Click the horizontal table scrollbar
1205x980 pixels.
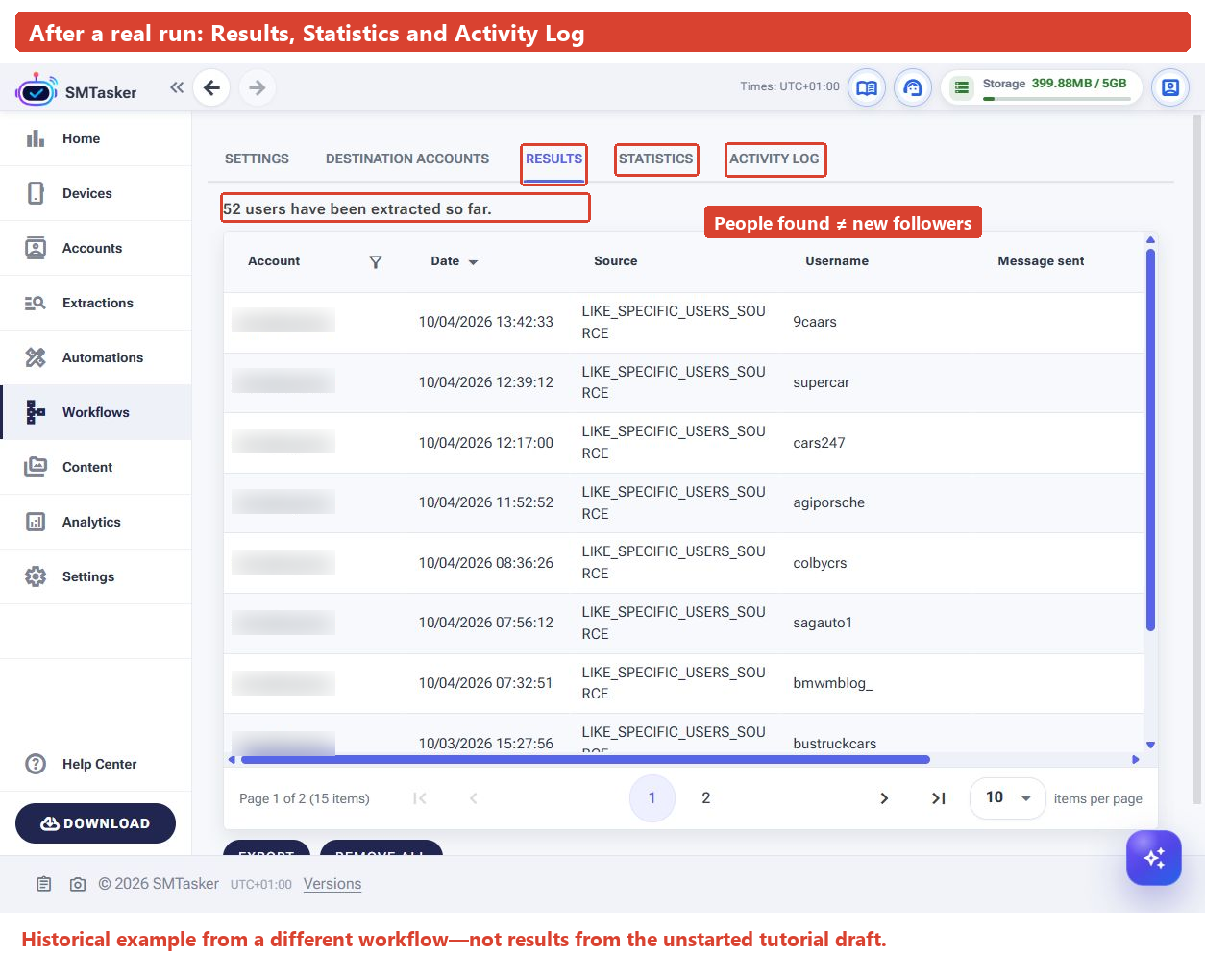[585, 760]
